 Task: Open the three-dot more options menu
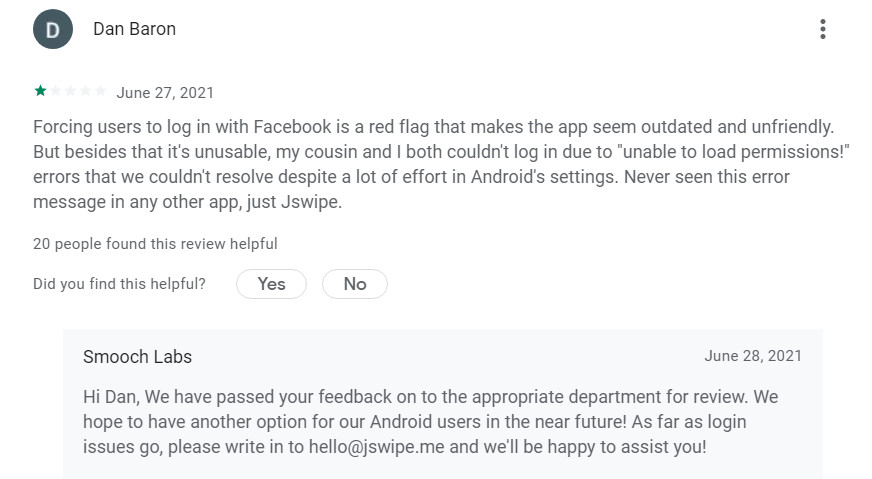coord(823,29)
